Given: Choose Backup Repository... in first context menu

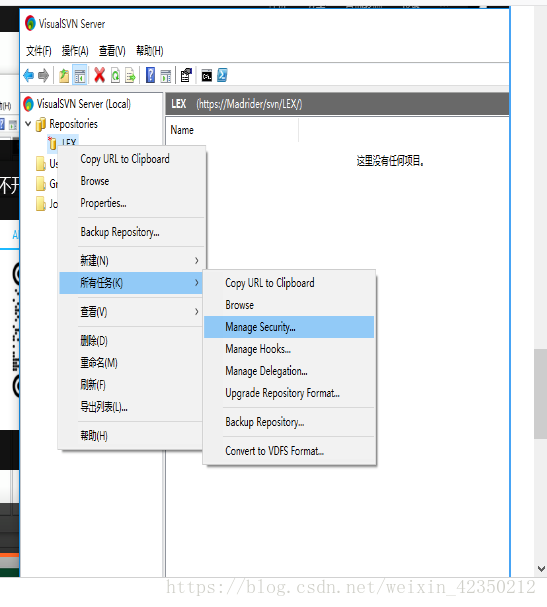Looking at the screenshot, I should (x=132, y=232).
